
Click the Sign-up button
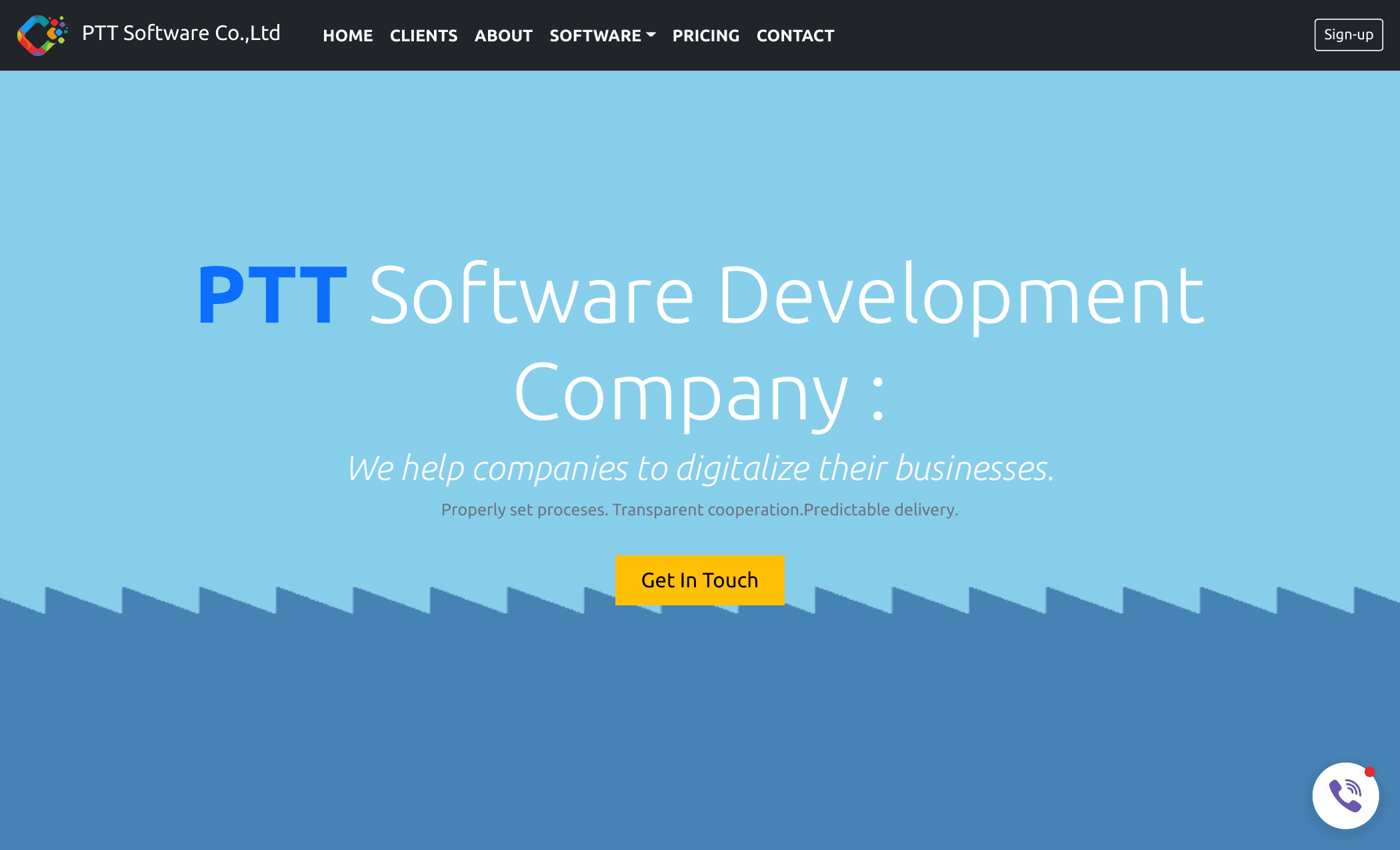1348,35
